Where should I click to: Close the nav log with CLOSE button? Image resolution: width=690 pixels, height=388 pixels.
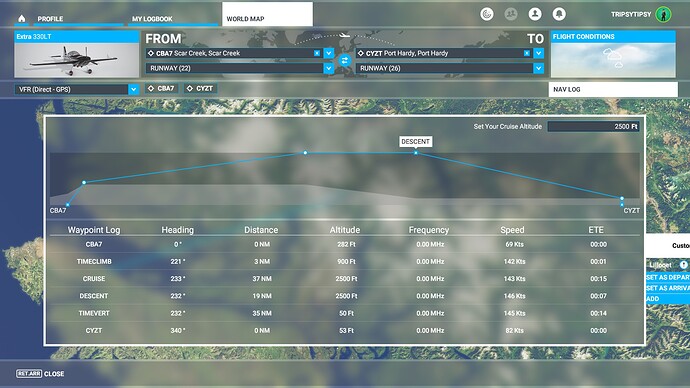coord(40,373)
